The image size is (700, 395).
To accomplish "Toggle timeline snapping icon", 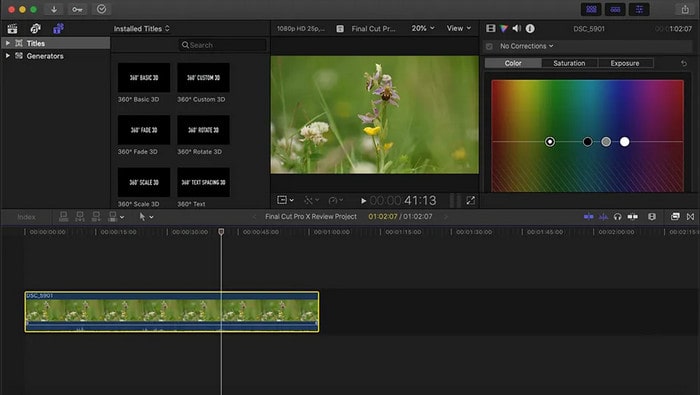I will (x=633, y=216).
